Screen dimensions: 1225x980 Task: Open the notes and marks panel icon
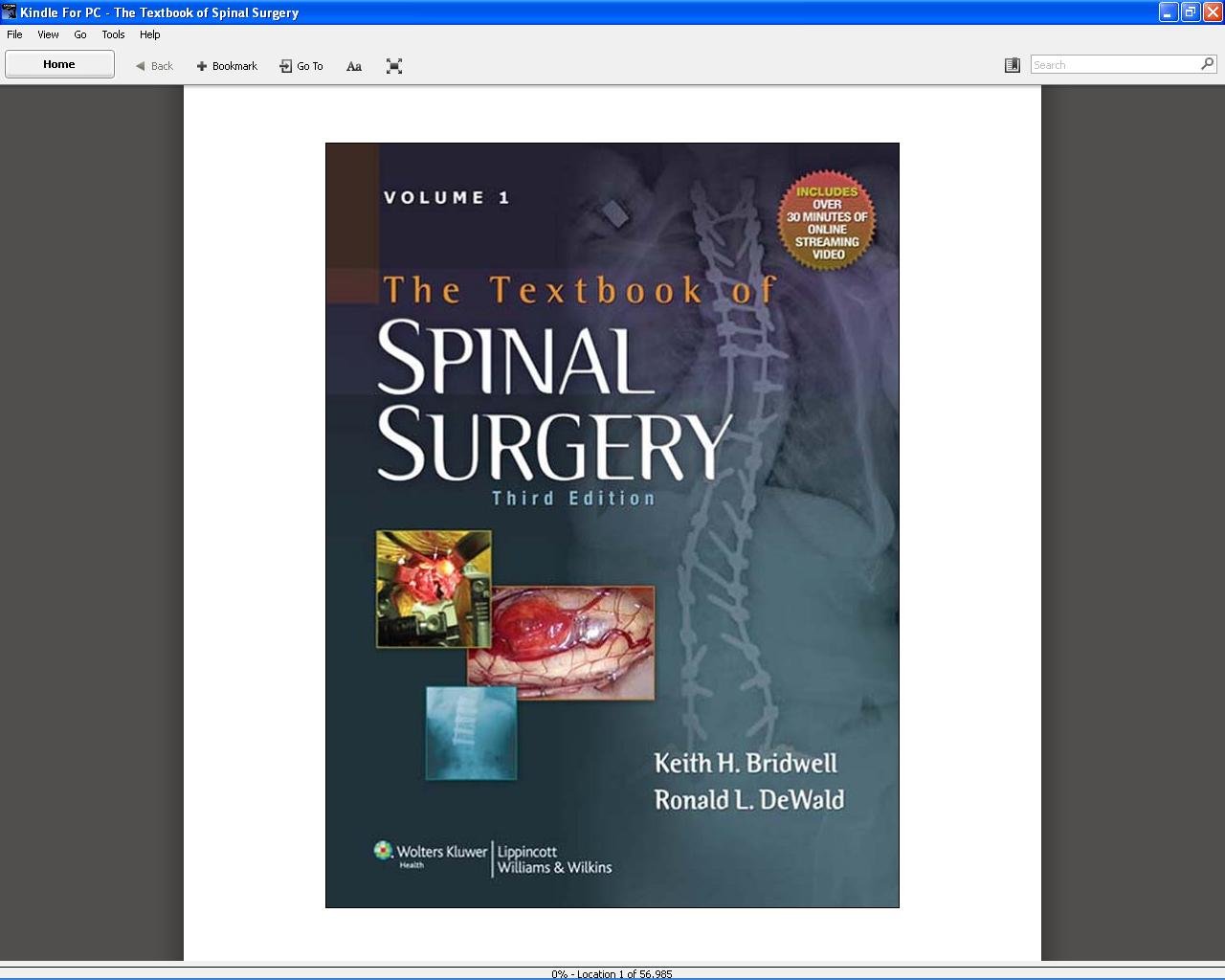[1013, 65]
